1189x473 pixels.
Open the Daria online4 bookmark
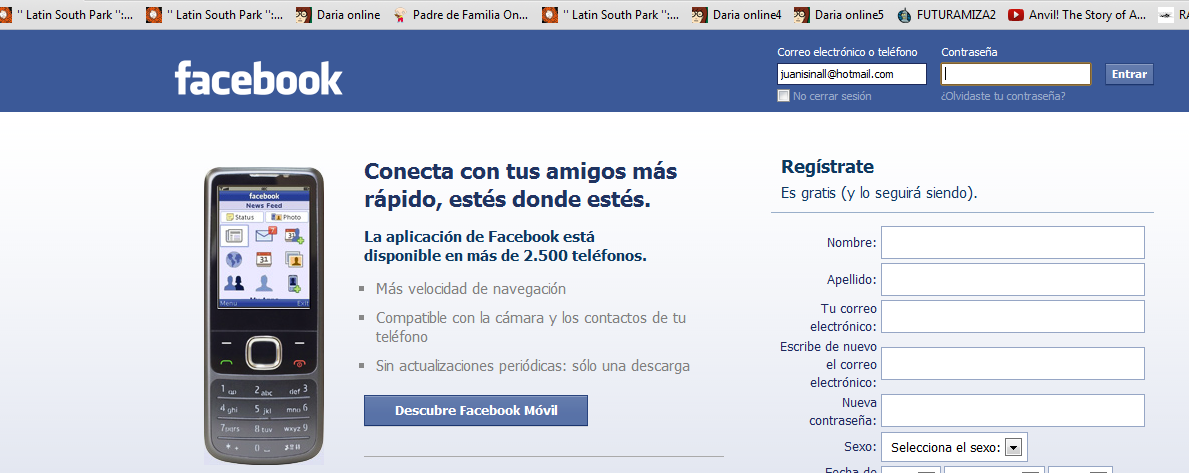(x=737, y=14)
